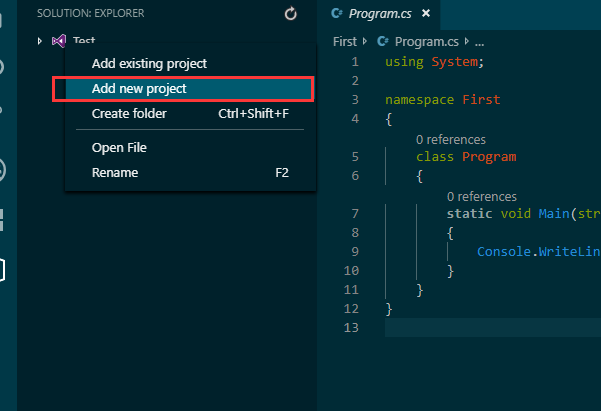Screen dimensions: 601x411
Task: Choose Add existing project from context menu
Action: tap(149, 64)
